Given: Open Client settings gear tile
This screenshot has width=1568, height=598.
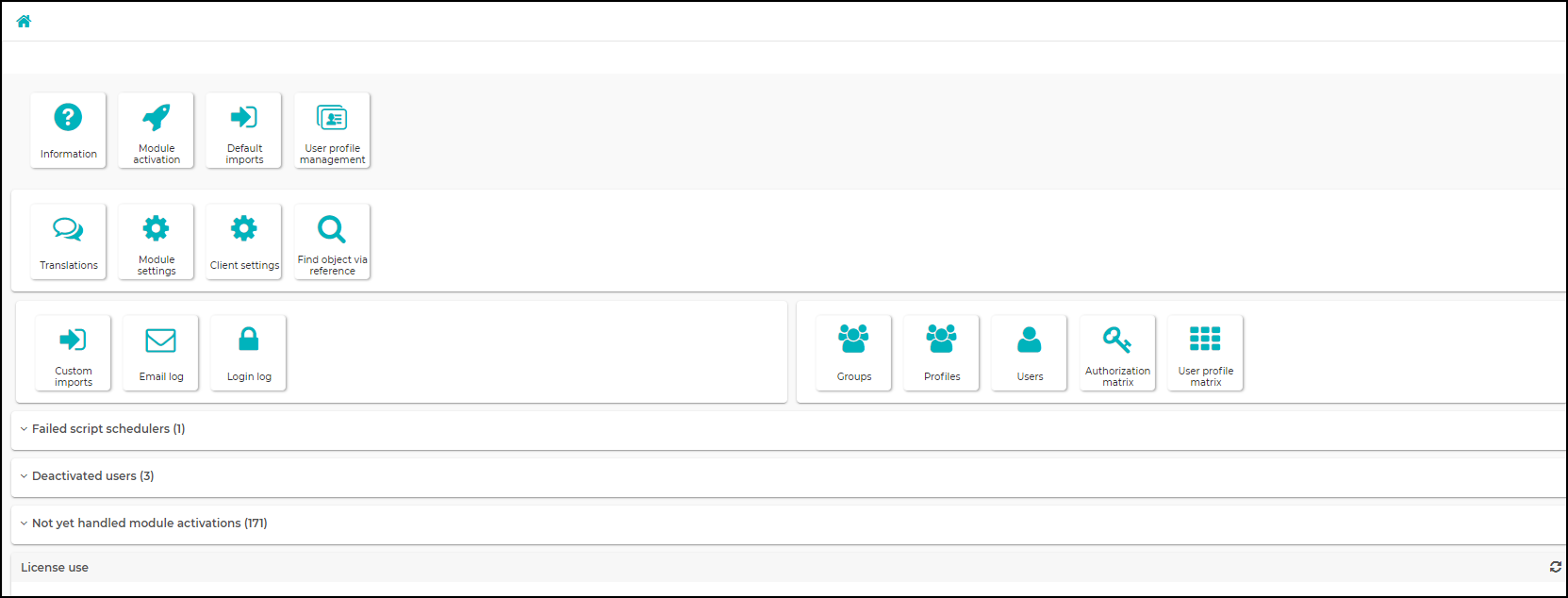Looking at the screenshot, I should 244,241.
